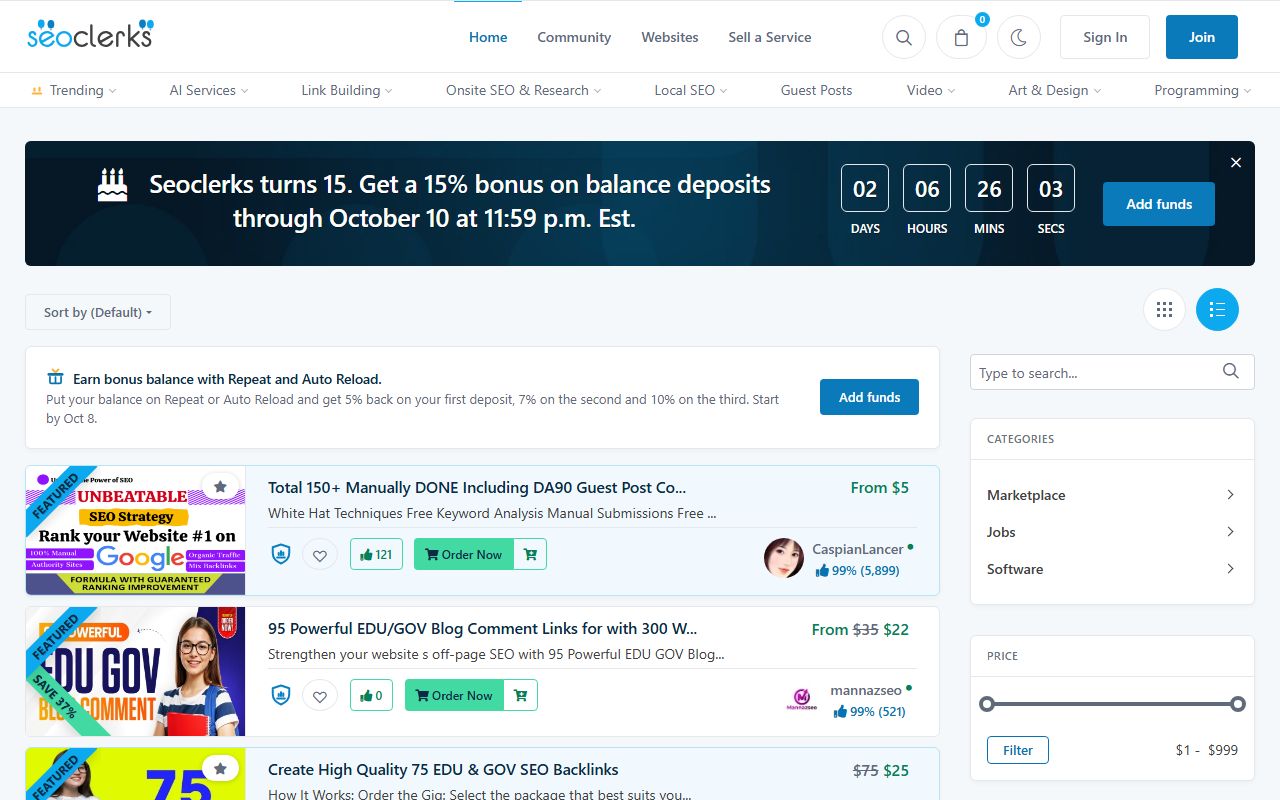Screen dimensions: 1280x800
Task: Click Order Now for Total 150+ listing
Action: click(464, 554)
